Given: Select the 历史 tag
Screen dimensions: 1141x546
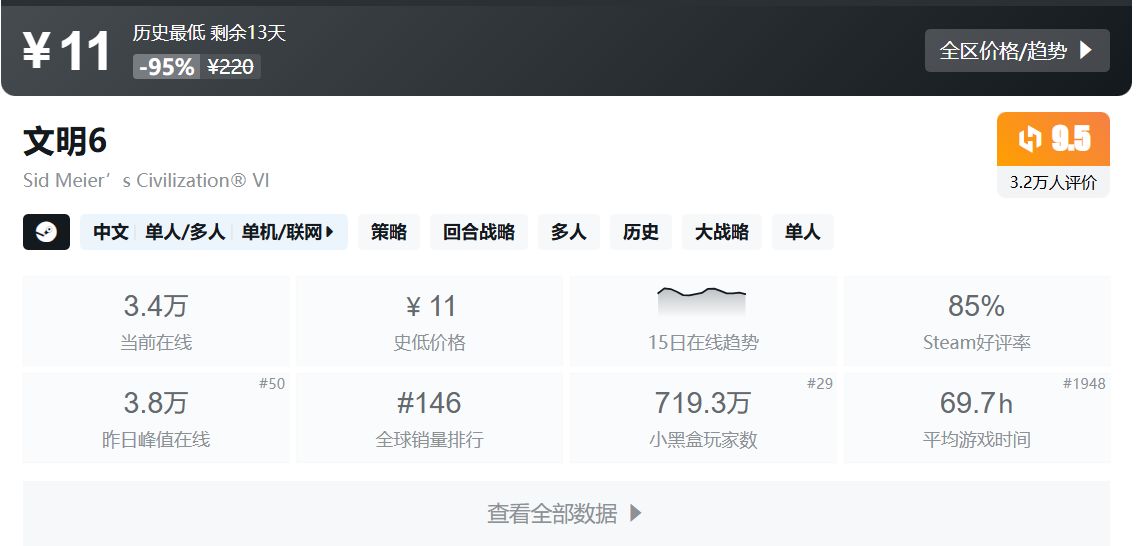Looking at the screenshot, I should pyautogui.click(x=641, y=232).
